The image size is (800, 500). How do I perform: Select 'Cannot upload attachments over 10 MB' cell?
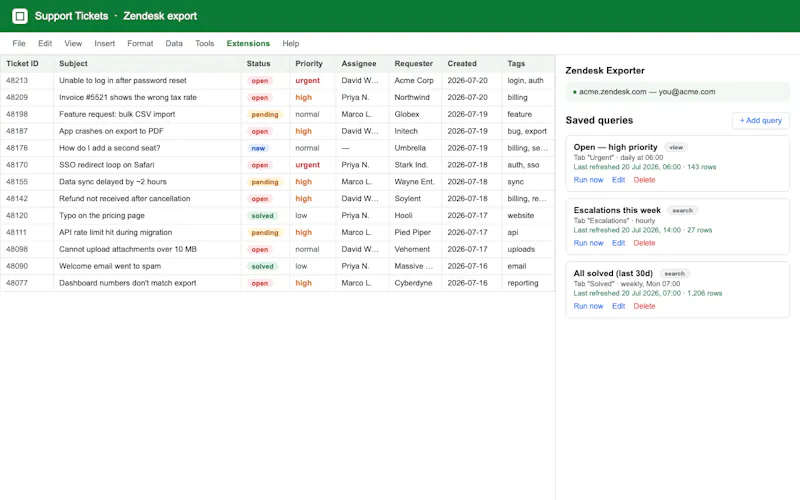(147, 249)
